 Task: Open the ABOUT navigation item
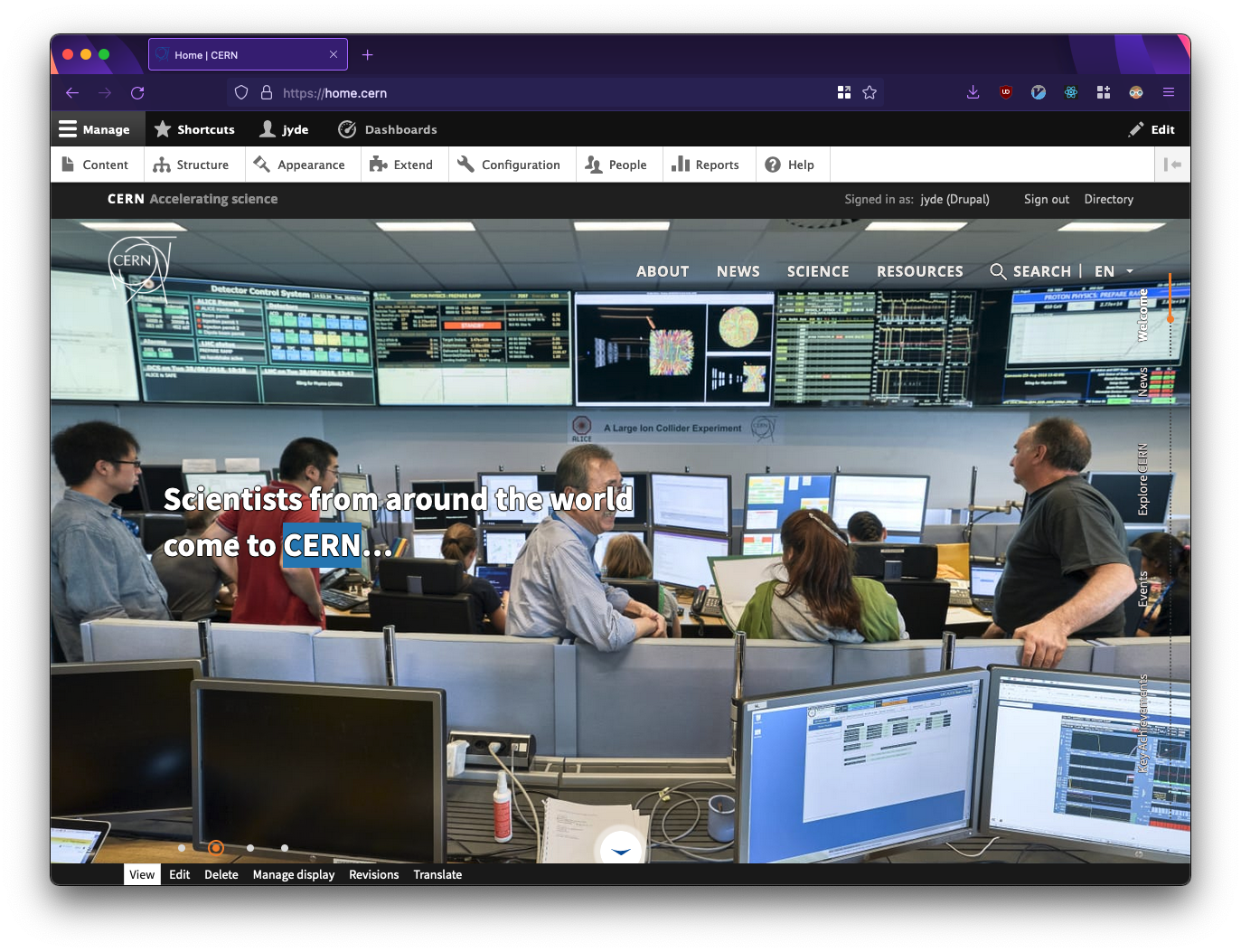[663, 271]
